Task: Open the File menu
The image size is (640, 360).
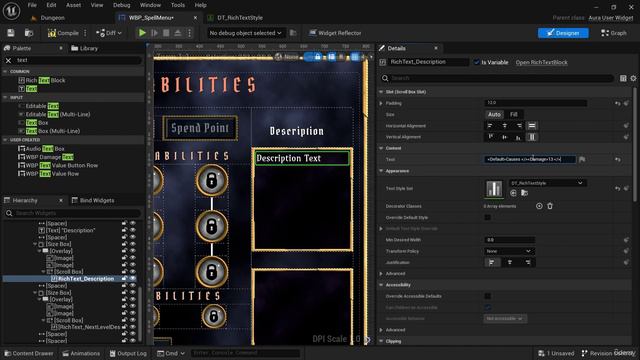Action: coord(32,5)
